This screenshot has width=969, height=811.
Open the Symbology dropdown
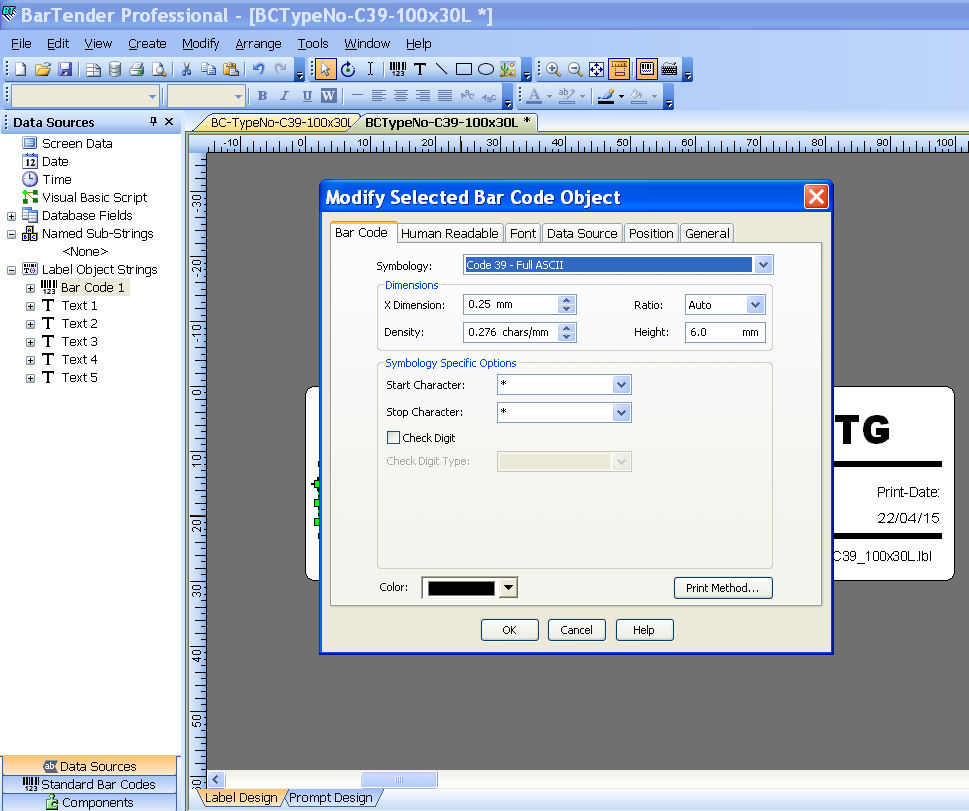pos(763,265)
